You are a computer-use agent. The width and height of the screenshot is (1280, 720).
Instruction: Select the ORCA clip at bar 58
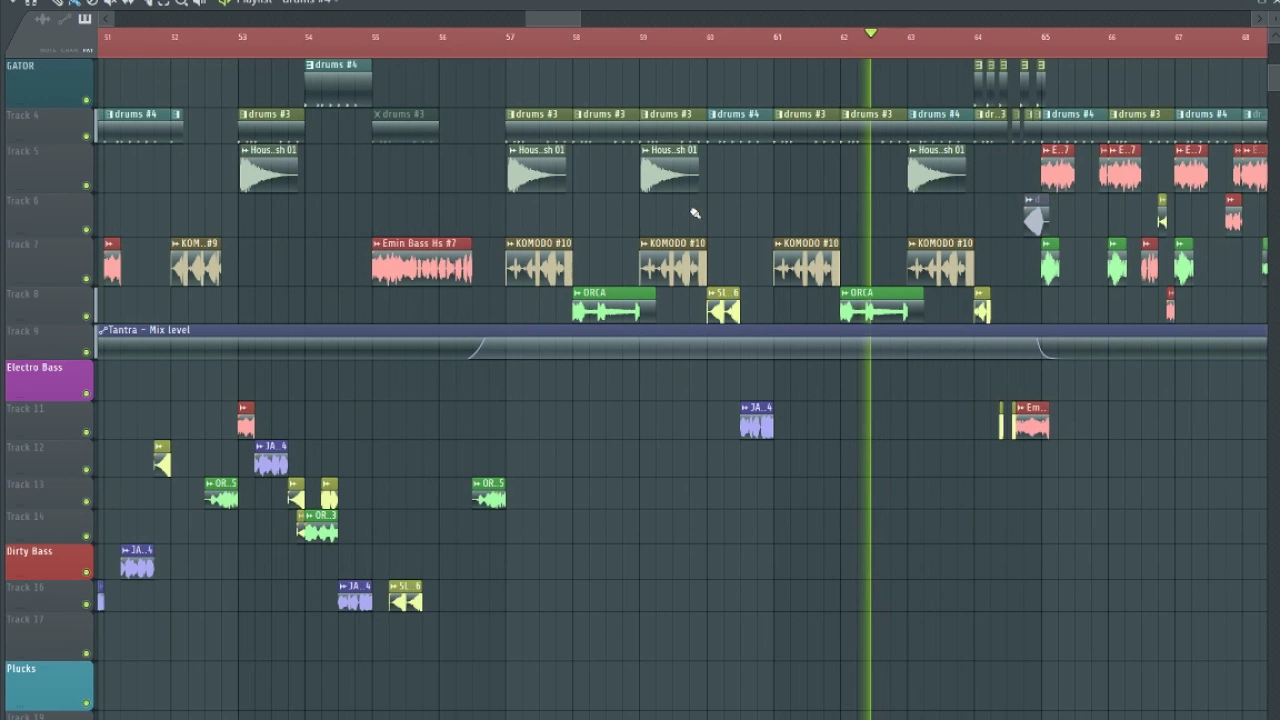click(614, 306)
